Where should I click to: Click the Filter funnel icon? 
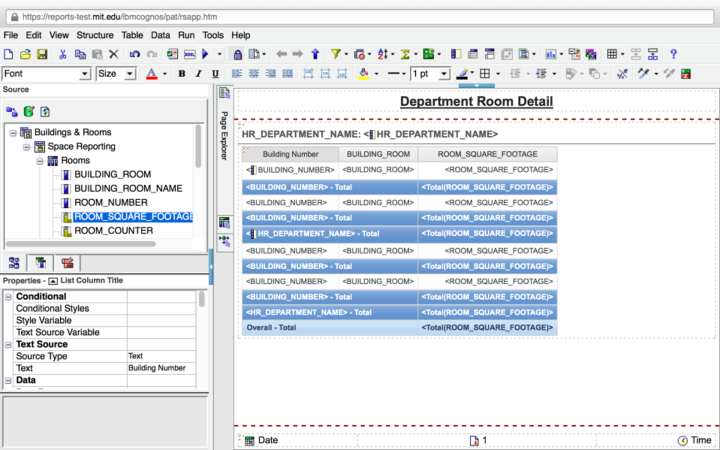point(335,54)
